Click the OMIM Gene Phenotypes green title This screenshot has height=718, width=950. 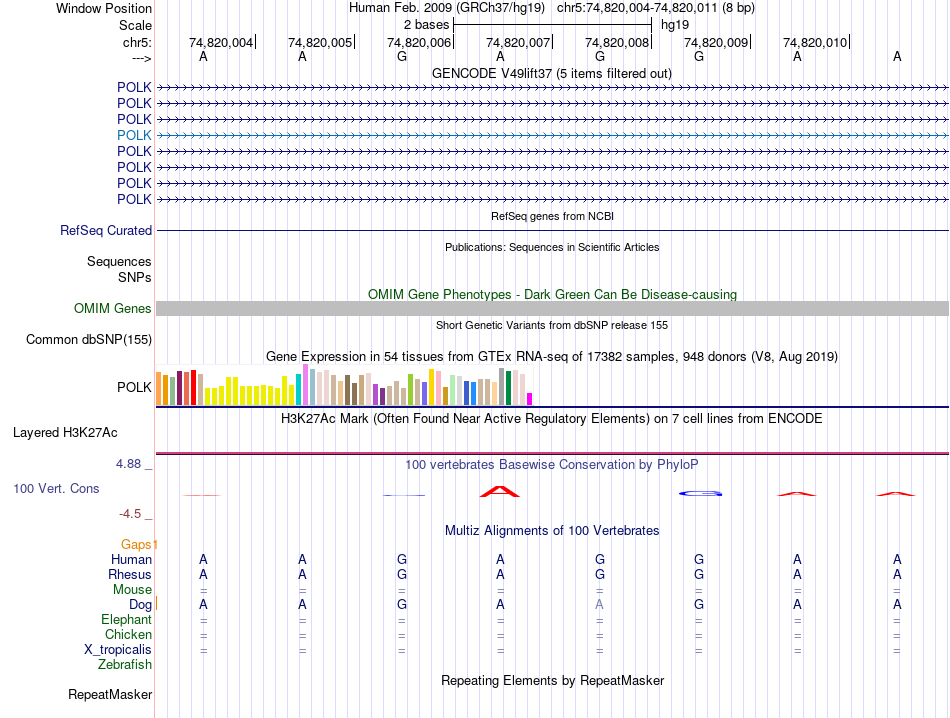(x=552, y=294)
